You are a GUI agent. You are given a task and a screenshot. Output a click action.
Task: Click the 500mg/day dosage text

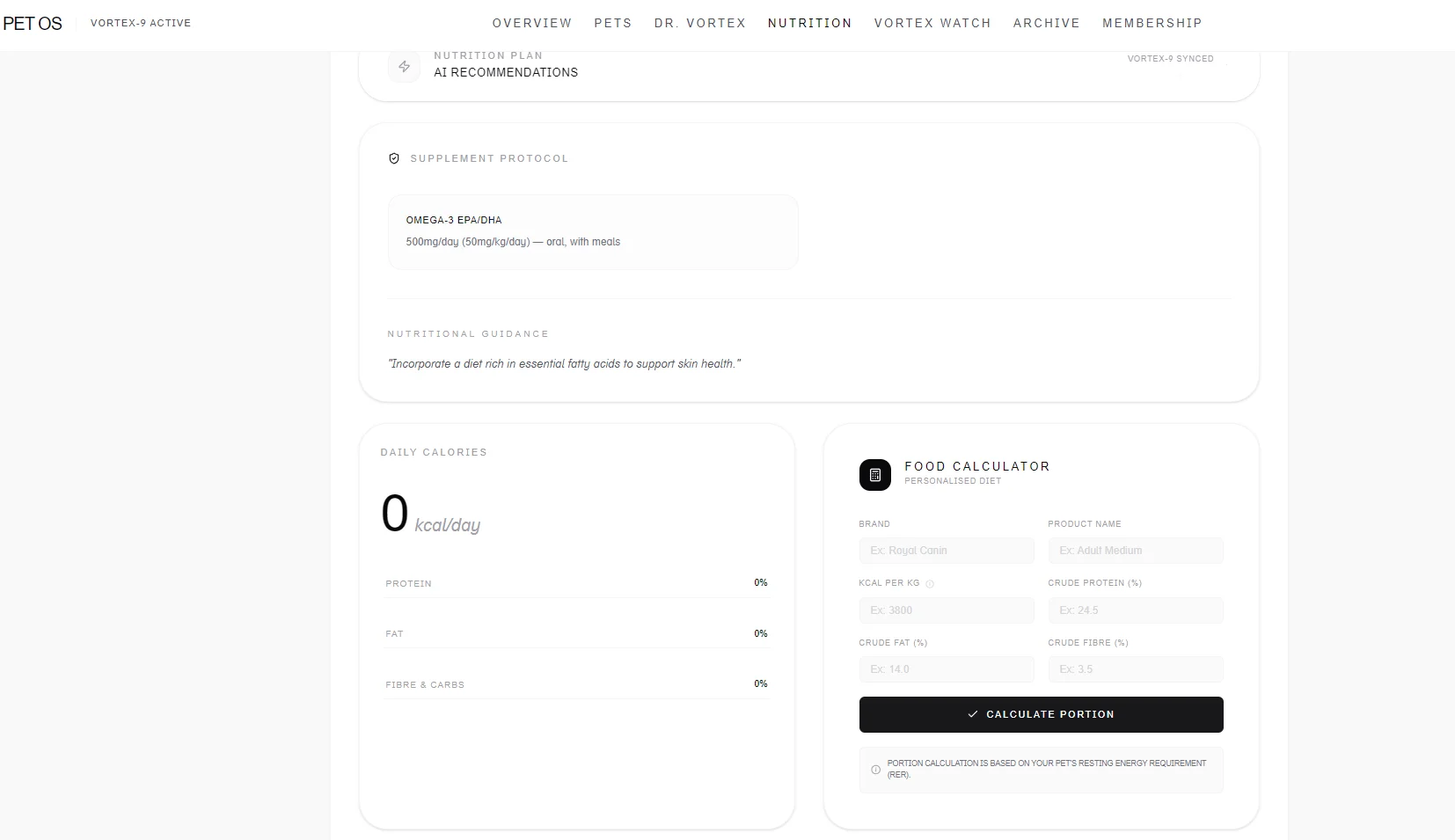coord(513,242)
